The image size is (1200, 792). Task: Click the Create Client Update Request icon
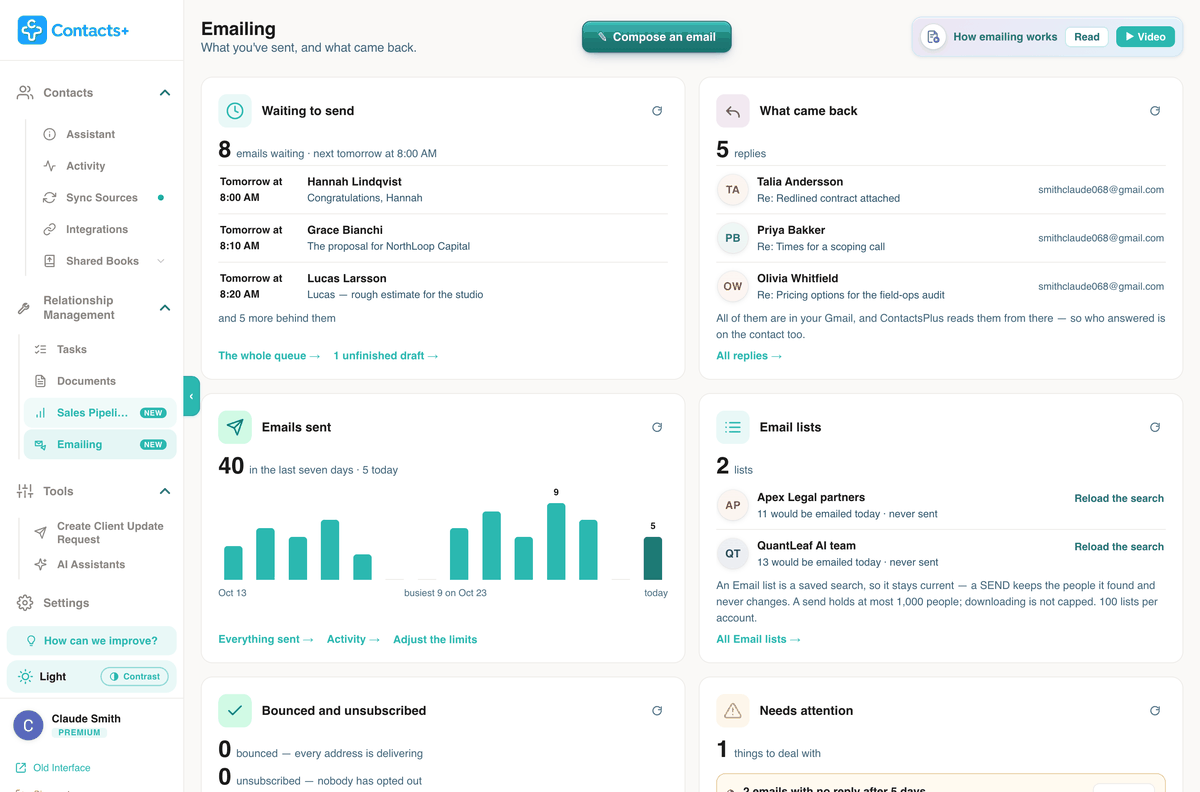[x=41, y=533]
